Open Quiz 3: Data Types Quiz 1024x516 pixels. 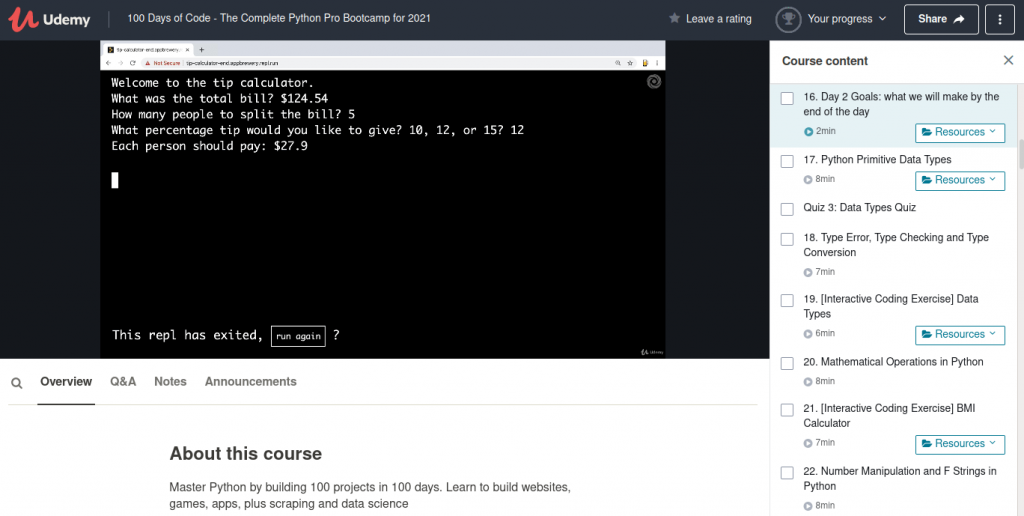point(859,208)
